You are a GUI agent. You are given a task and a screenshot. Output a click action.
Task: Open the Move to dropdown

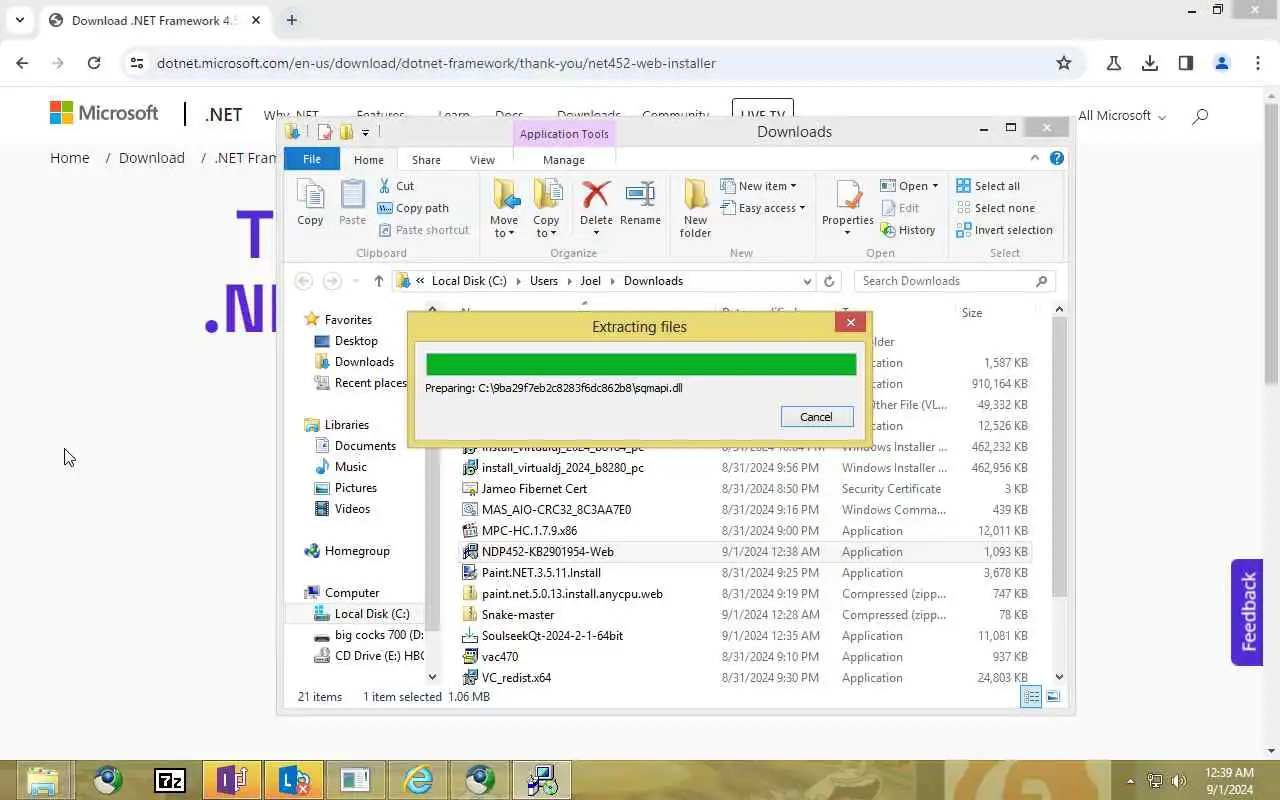[x=504, y=209]
